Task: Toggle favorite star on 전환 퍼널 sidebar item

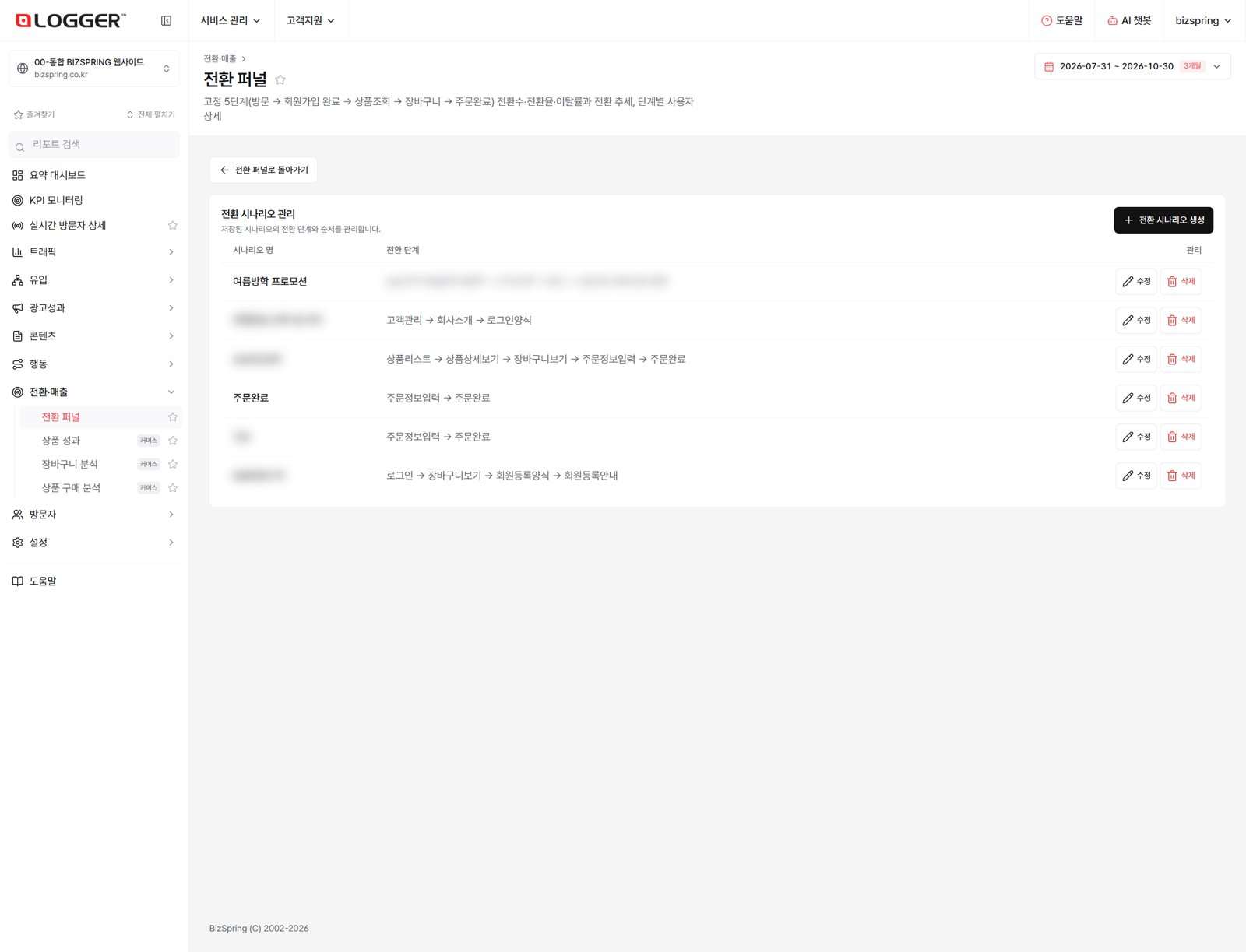Action: click(173, 417)
